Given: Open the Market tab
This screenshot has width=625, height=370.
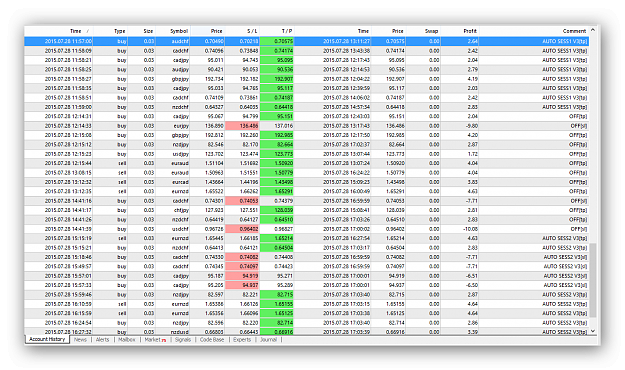Looking at the screenshot, I should 155,340.
